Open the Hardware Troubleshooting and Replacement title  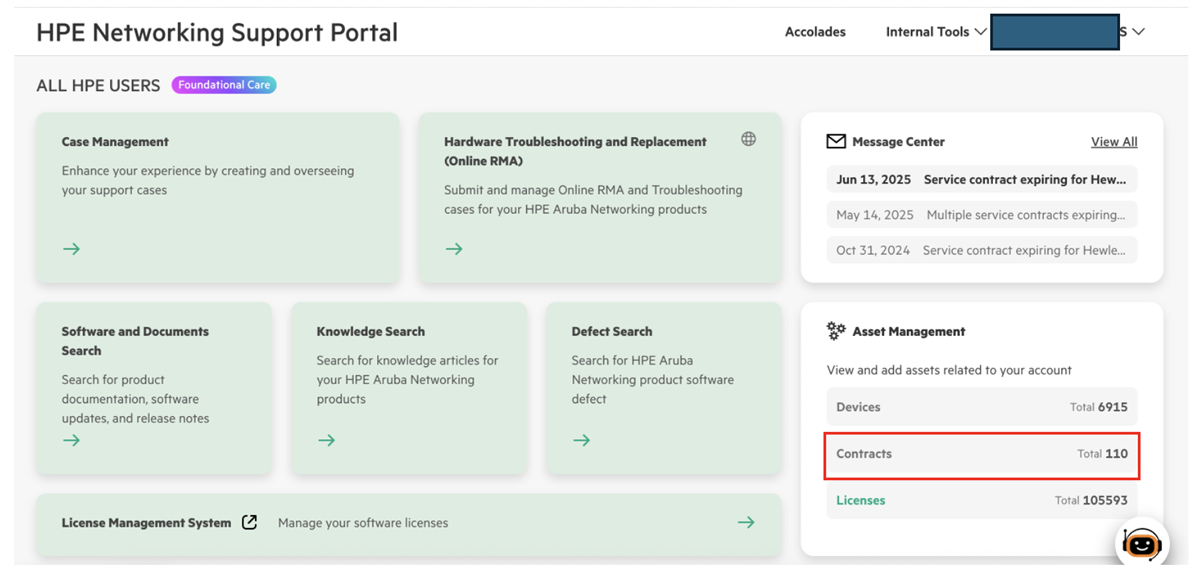(575, 151)
